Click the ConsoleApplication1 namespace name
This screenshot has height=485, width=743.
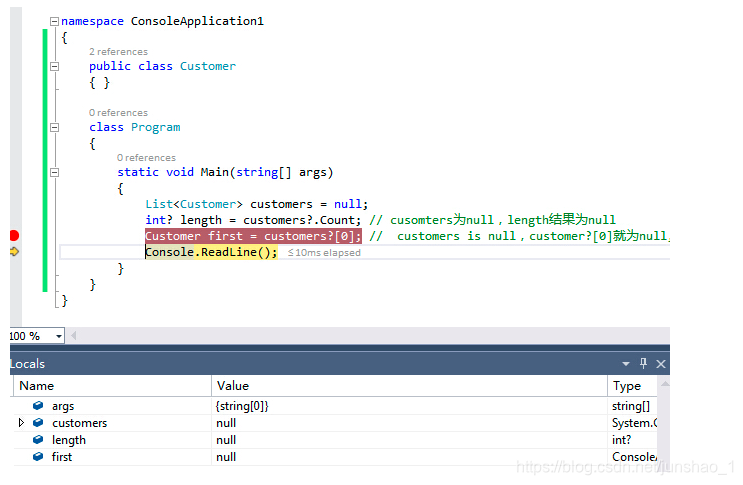point(197,21)
